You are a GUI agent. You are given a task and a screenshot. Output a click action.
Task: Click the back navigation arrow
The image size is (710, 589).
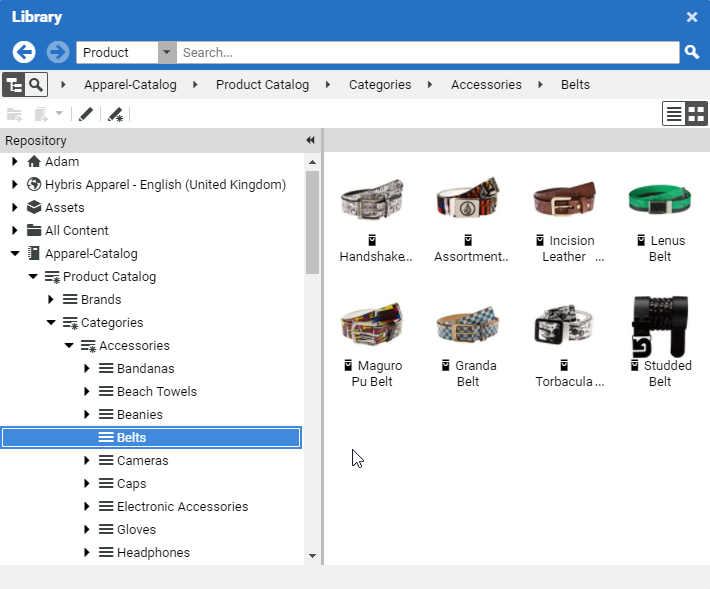[x=24, y=52]
